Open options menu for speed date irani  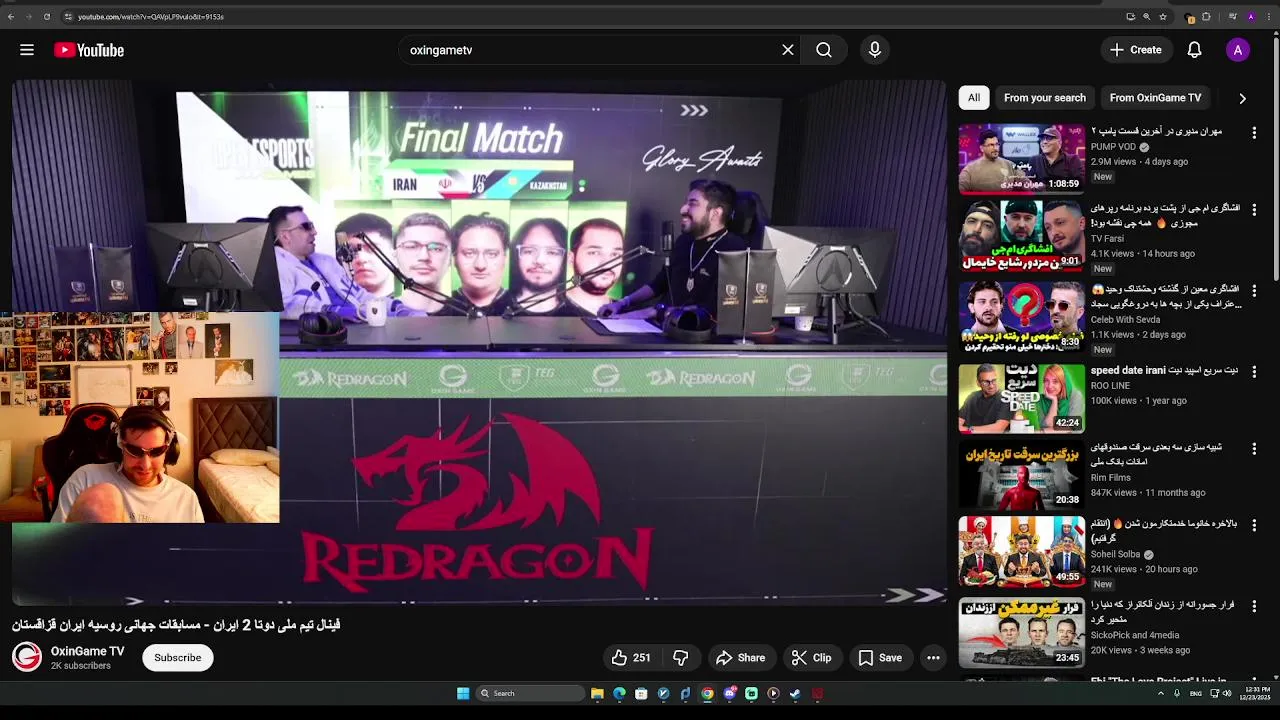point(1254,371)
